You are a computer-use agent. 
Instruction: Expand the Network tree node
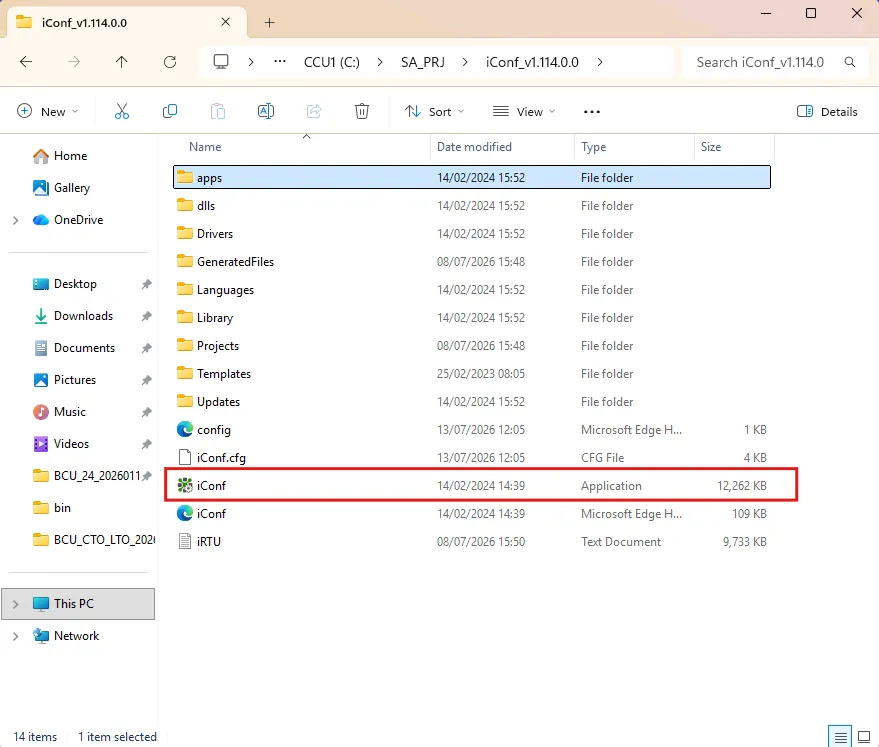pyautogui.click(x=16, y=636)
